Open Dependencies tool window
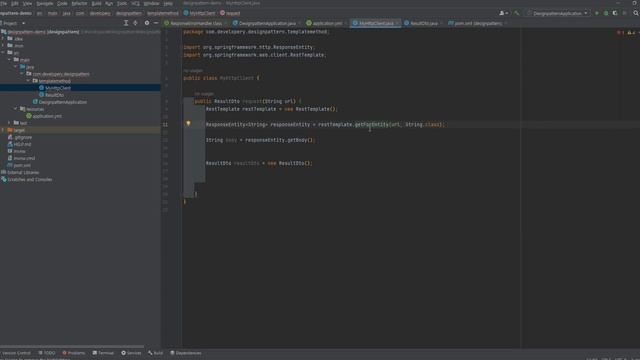This screenshot has height=360, width=640. (186, 353)
